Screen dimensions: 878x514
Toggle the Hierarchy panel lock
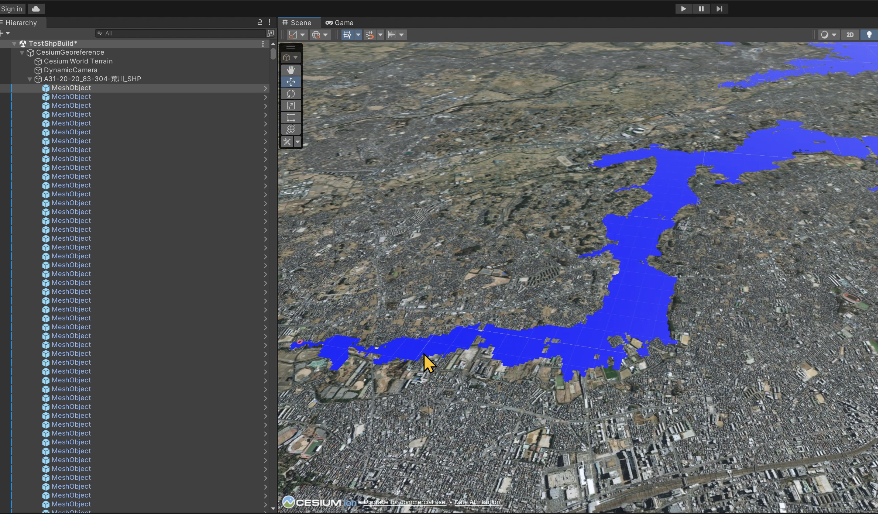click(x=261, y=21)
